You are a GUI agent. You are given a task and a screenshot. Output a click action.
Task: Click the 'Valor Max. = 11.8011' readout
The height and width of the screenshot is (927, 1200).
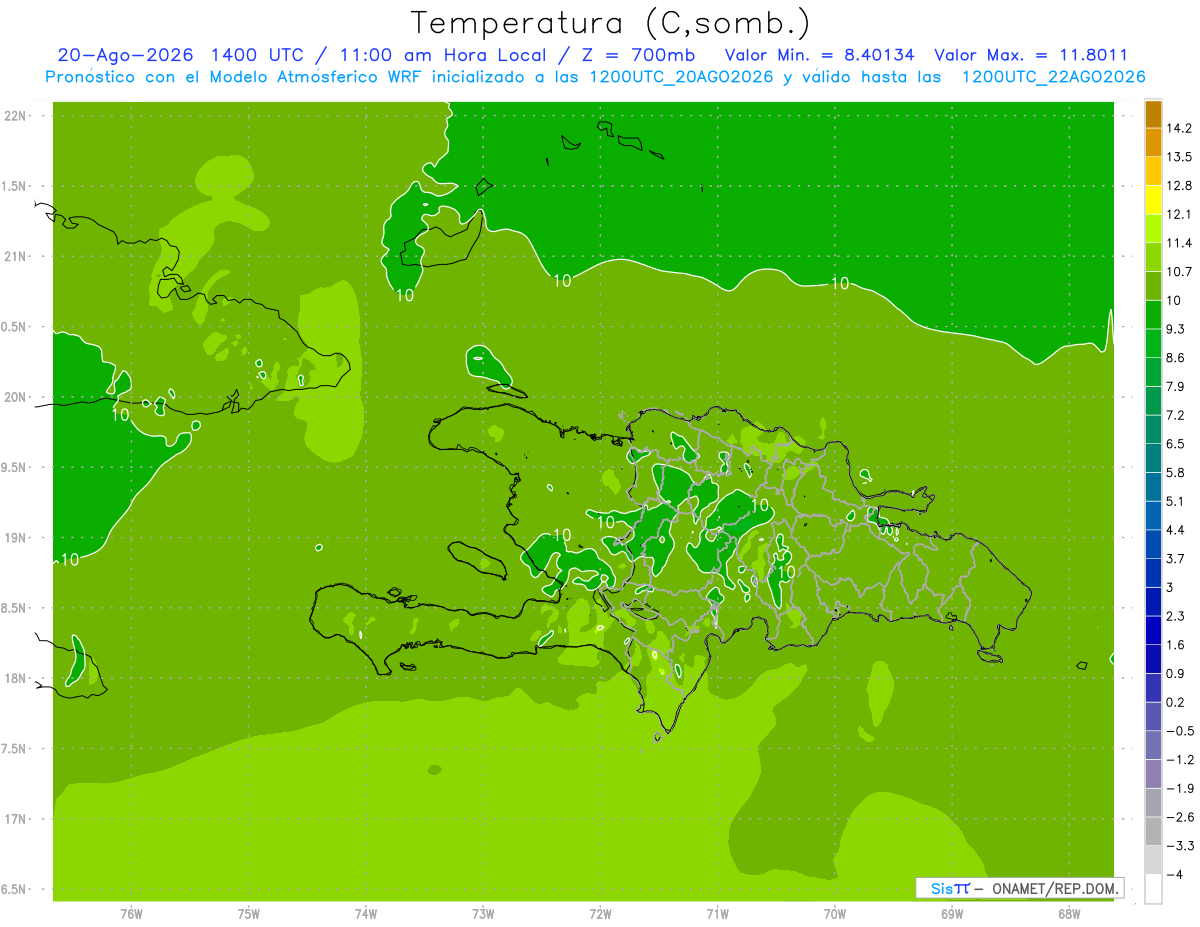click(x=1031, y=55)
